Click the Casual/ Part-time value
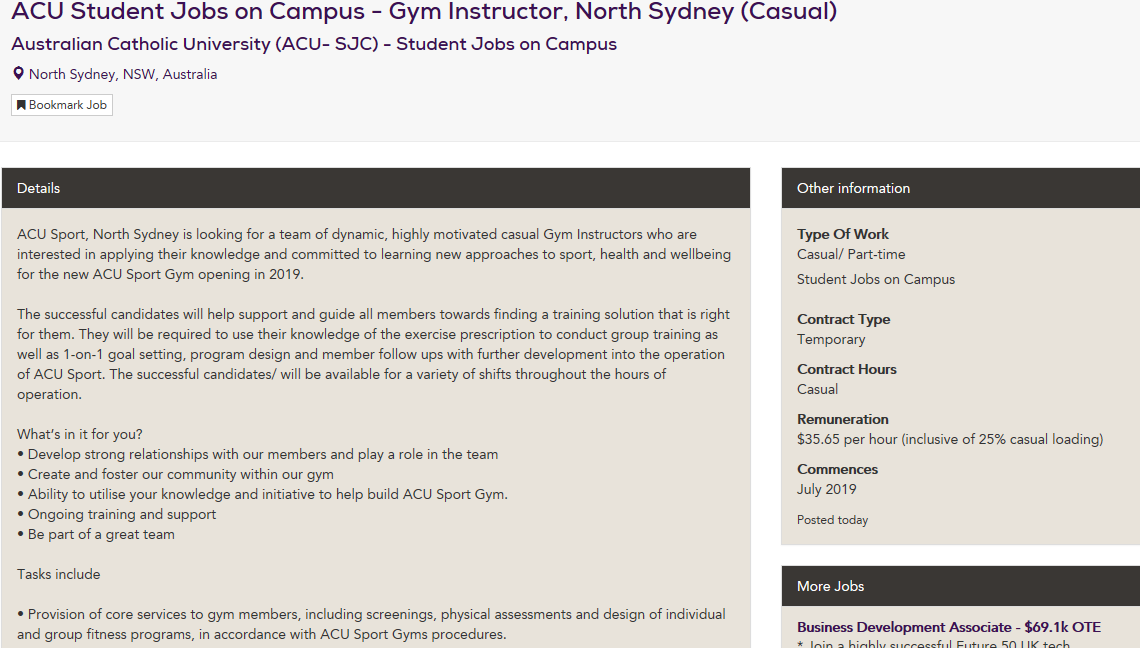 point(851,255)
